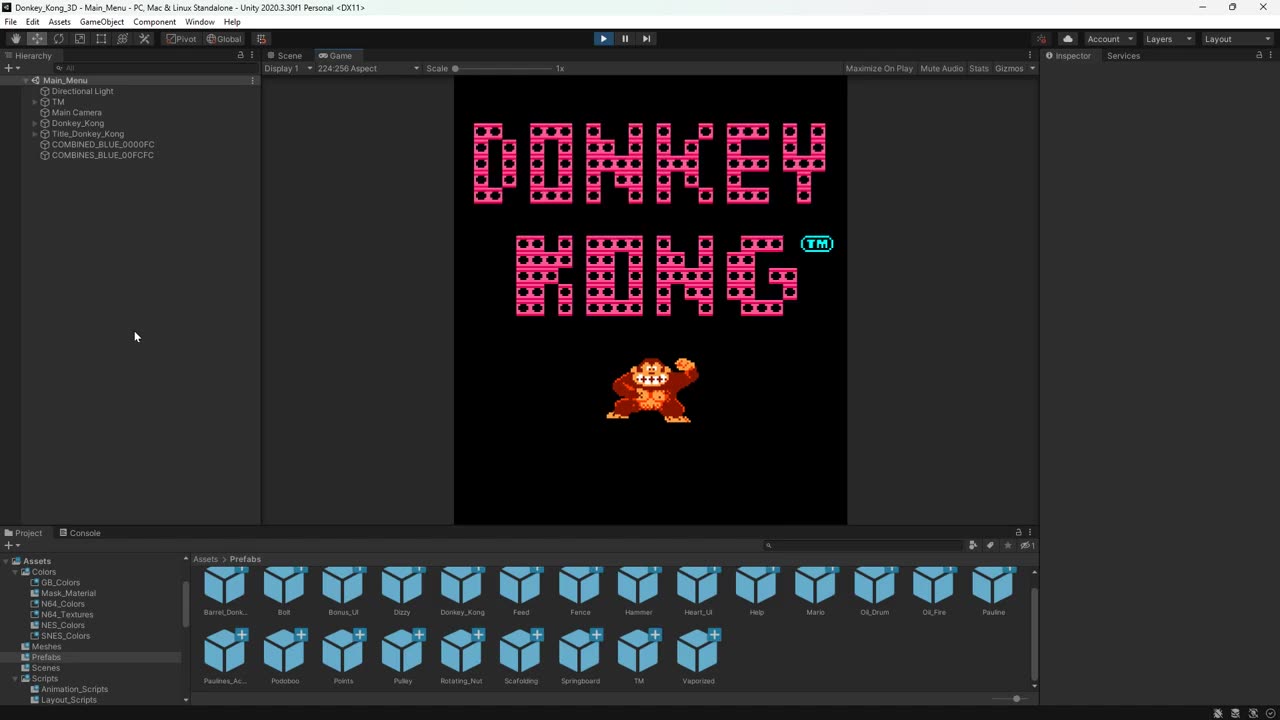Open the Gizmos dropdown arrow
1280x720 pixels.
1032,68
